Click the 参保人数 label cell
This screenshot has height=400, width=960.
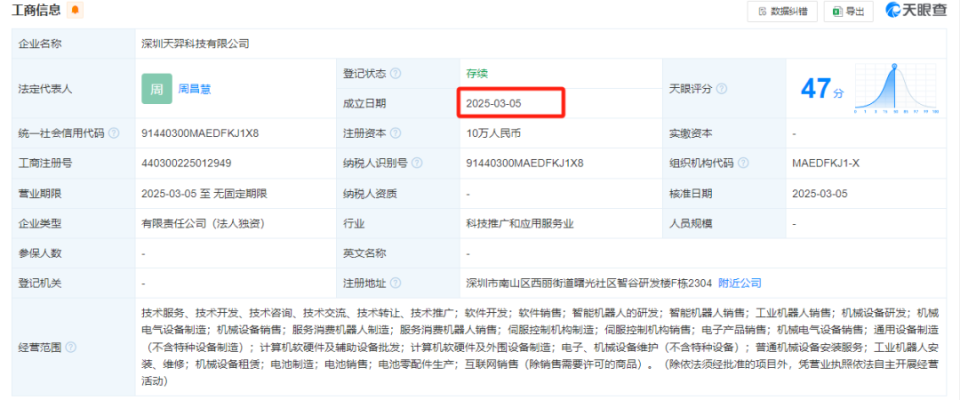pyautogui.click(x=73, y=253)
